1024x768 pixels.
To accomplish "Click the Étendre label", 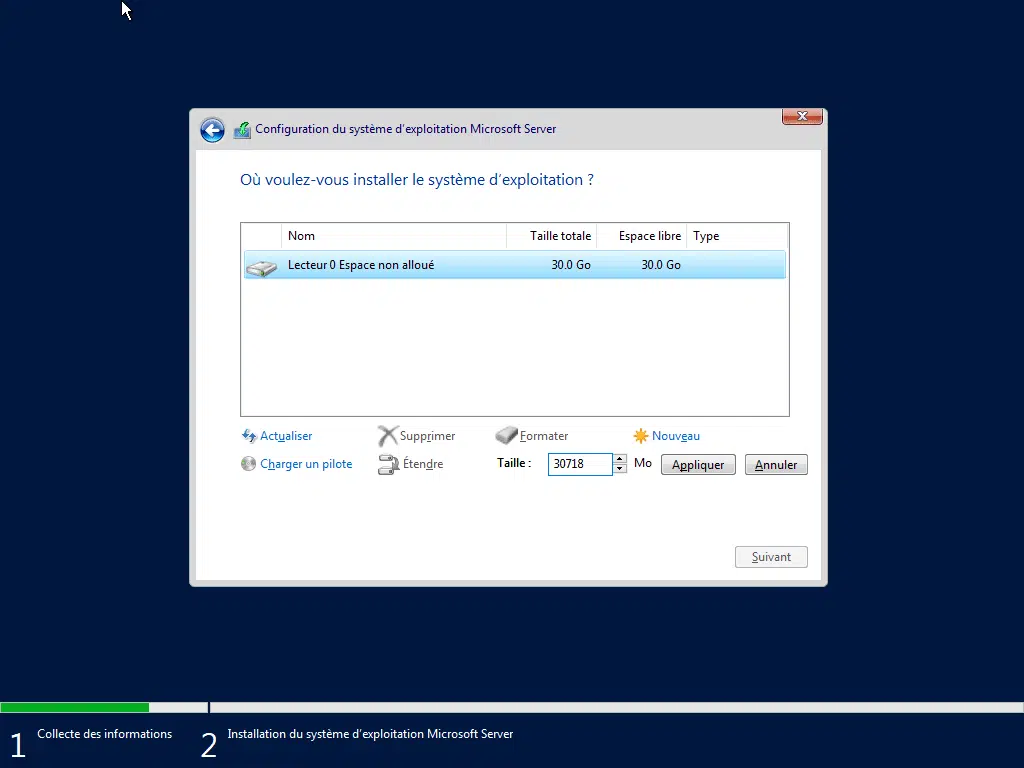I will tap(423, 464).
